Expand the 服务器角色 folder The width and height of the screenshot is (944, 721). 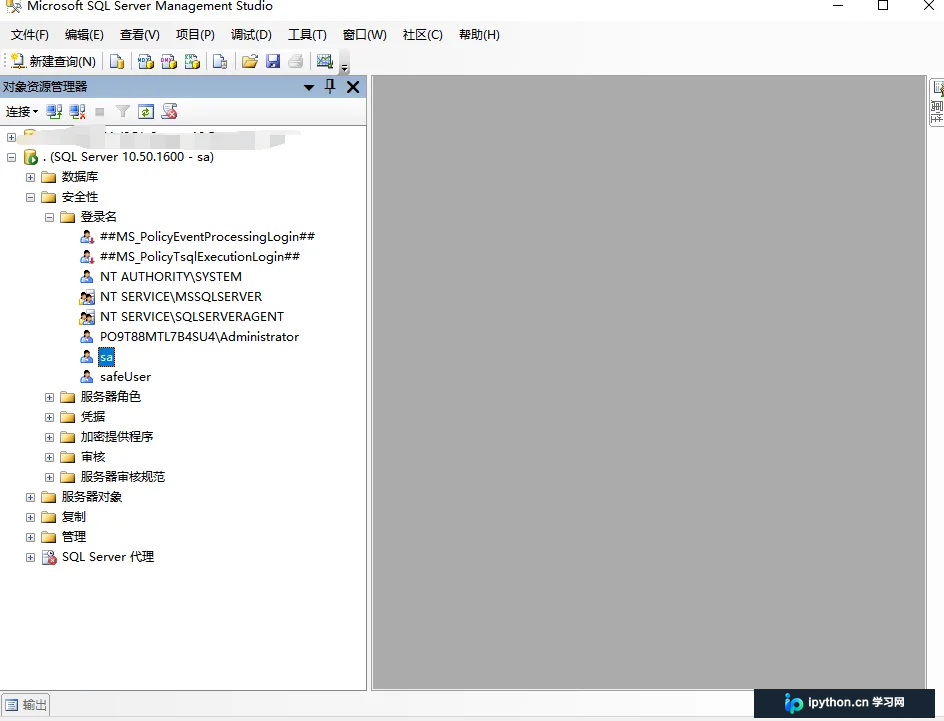pos(50,397)
